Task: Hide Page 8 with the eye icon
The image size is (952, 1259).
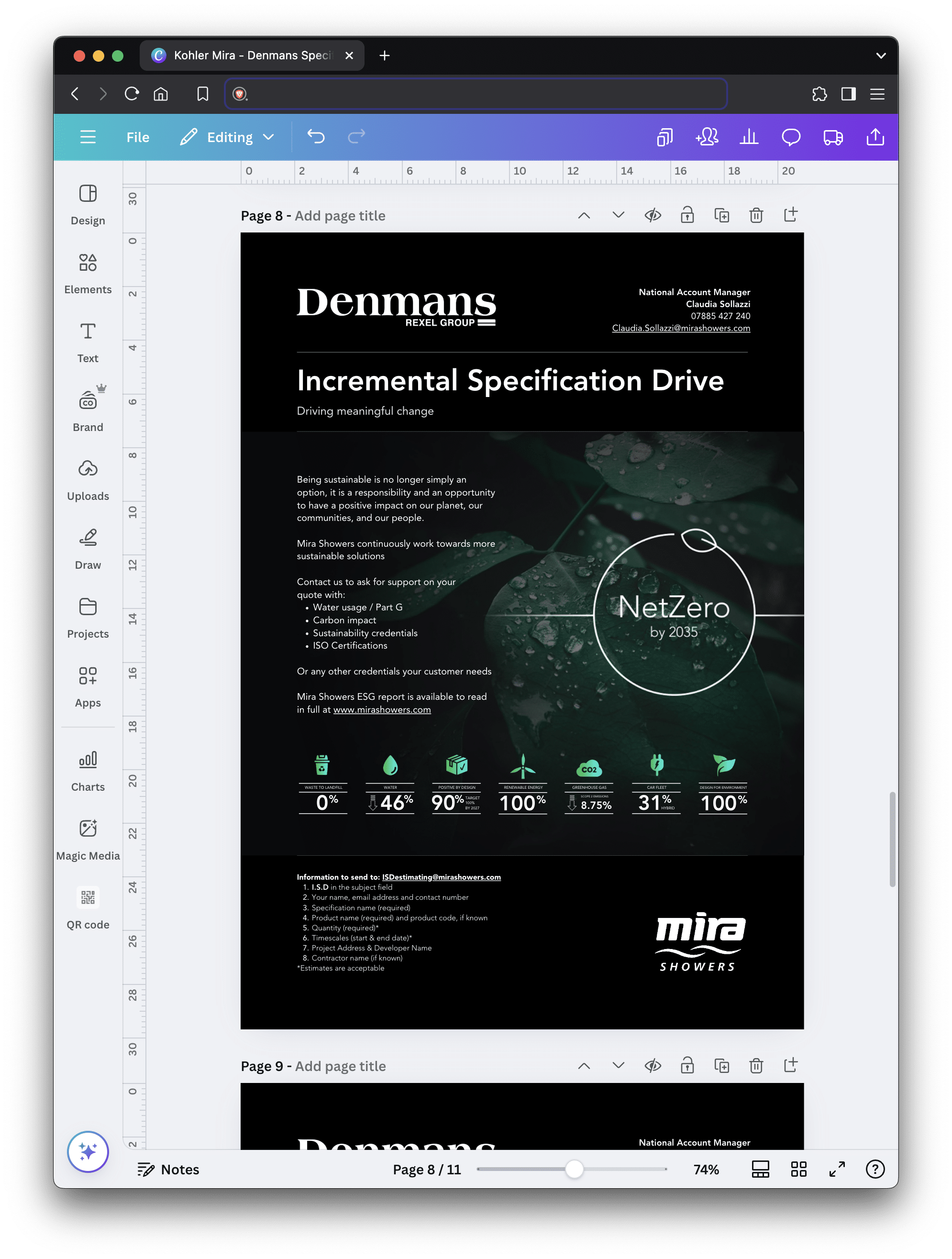Action: point(653,215)
